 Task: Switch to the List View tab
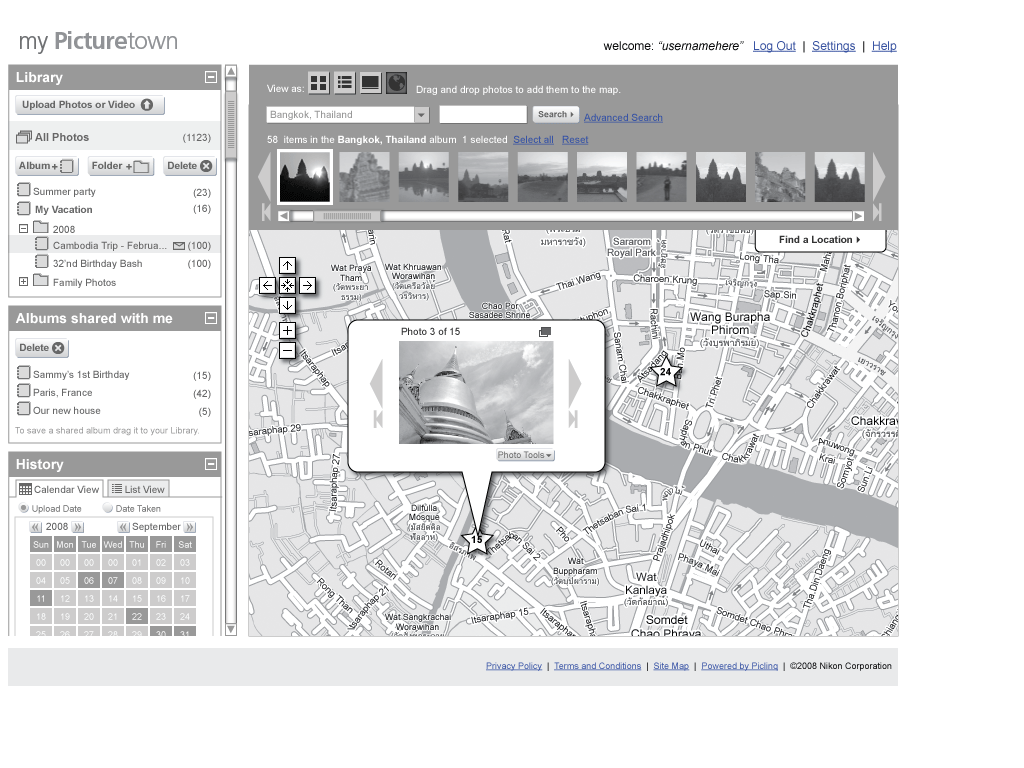pos(138,489)
